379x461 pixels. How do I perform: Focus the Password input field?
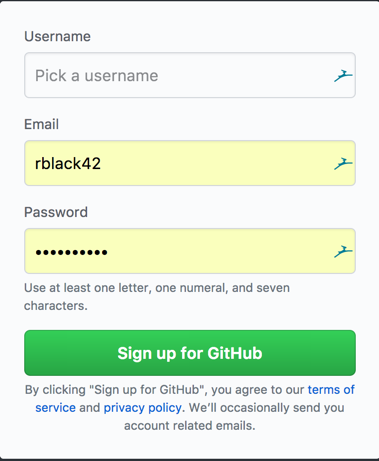click(190, 251)
